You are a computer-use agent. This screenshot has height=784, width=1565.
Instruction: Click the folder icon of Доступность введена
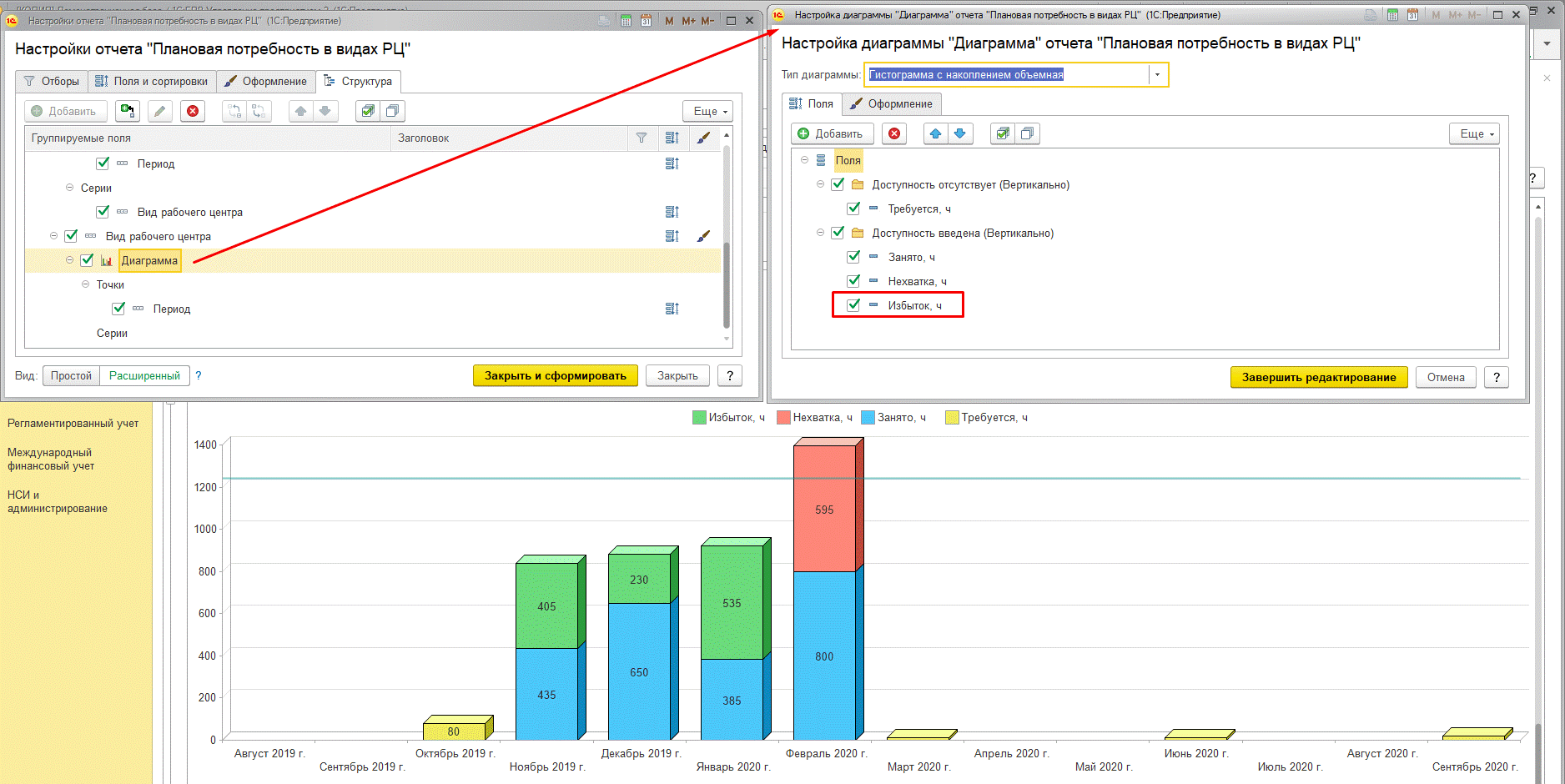[858, 234]
